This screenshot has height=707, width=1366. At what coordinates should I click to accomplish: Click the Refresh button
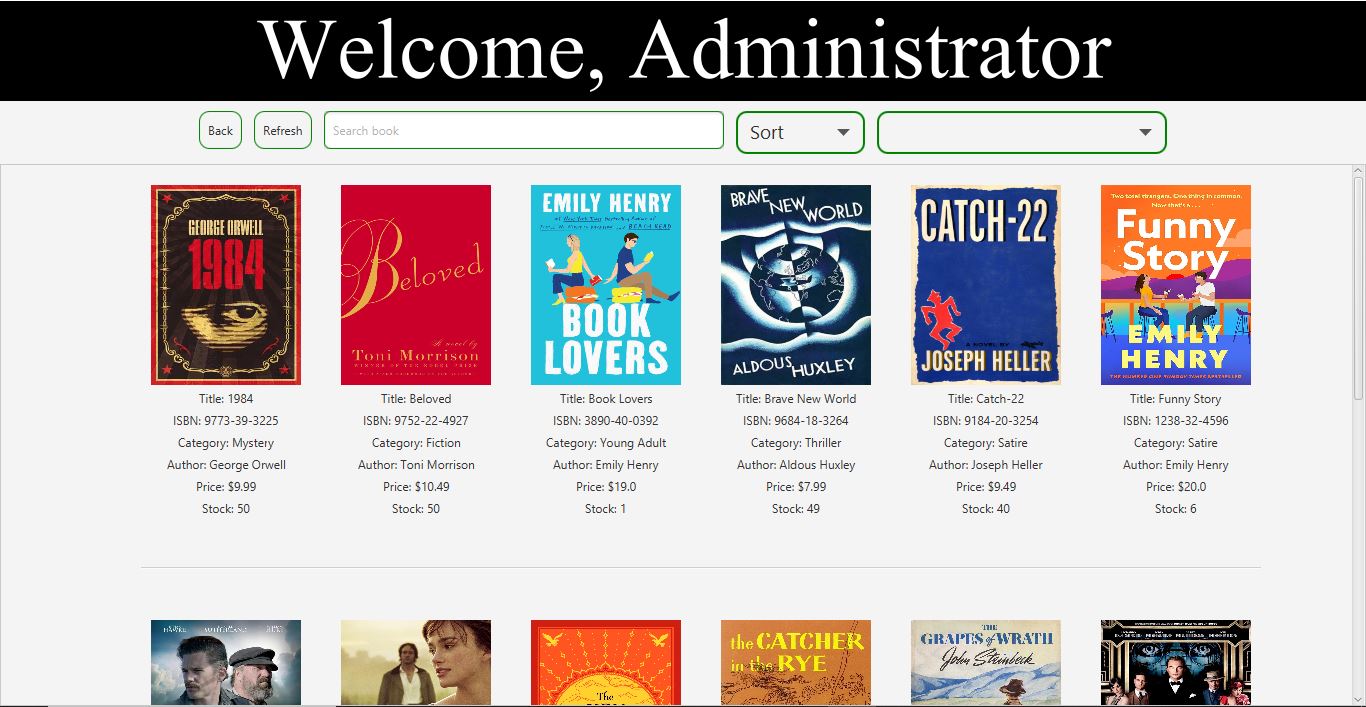click(283, 130)
